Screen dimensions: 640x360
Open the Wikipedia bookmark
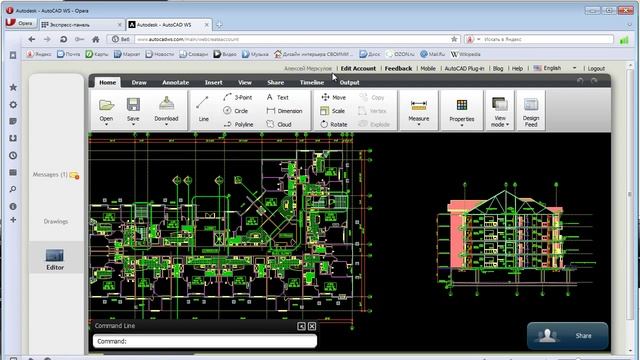click(466, 54)
